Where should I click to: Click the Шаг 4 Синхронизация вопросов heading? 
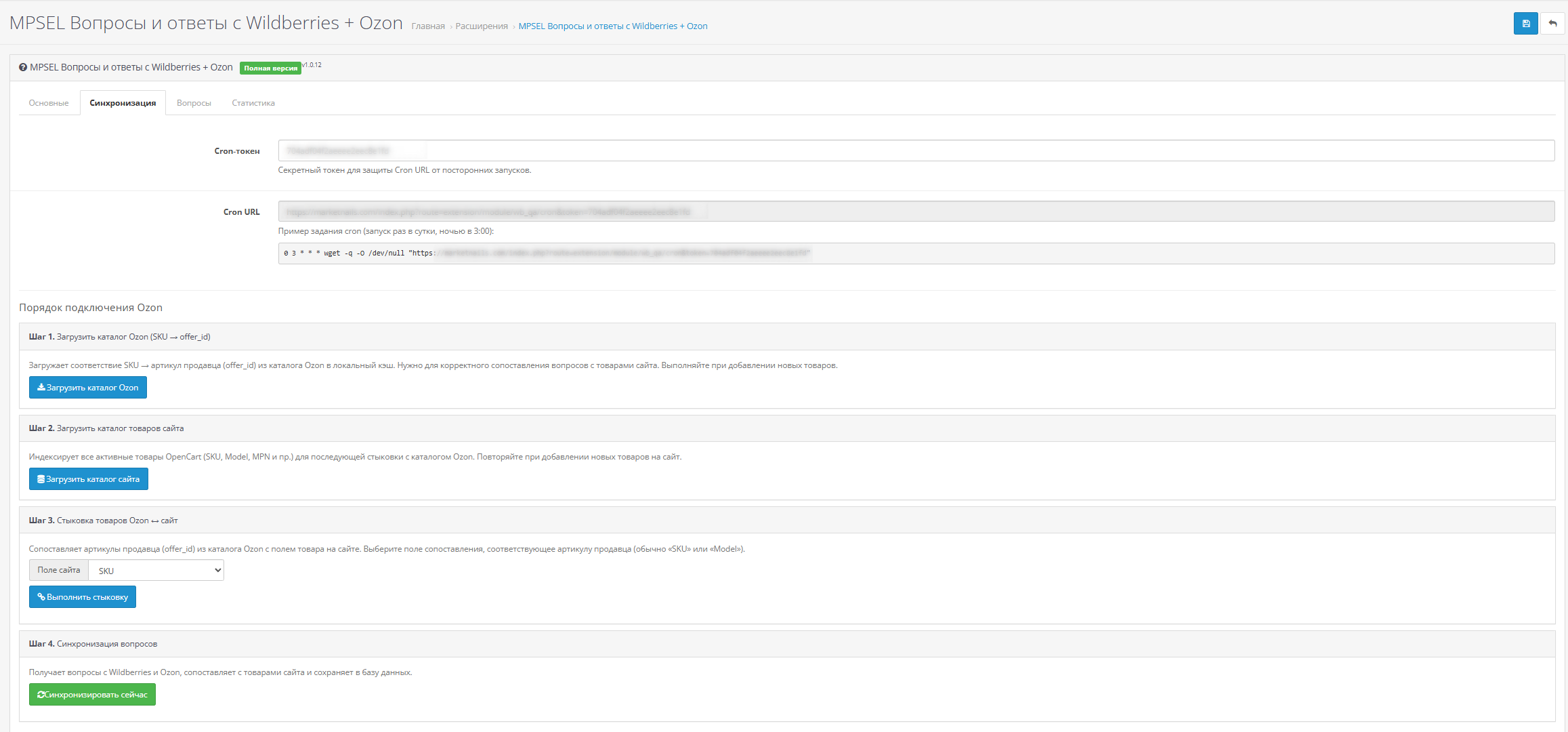[x=93, y=644]
